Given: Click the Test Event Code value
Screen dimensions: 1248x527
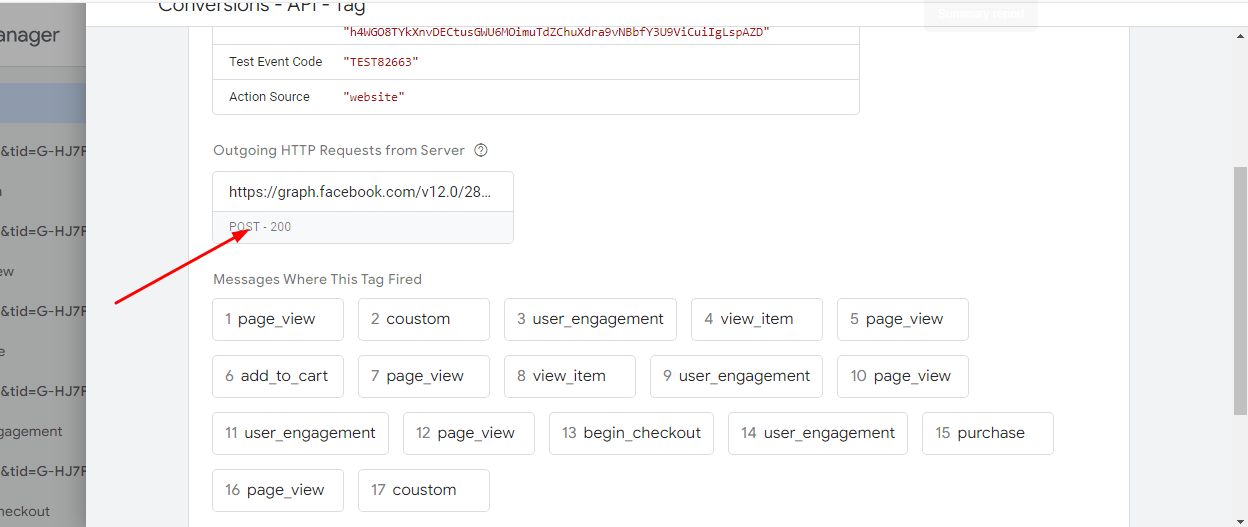Looking at the screenshot, I should coord(380,62).
